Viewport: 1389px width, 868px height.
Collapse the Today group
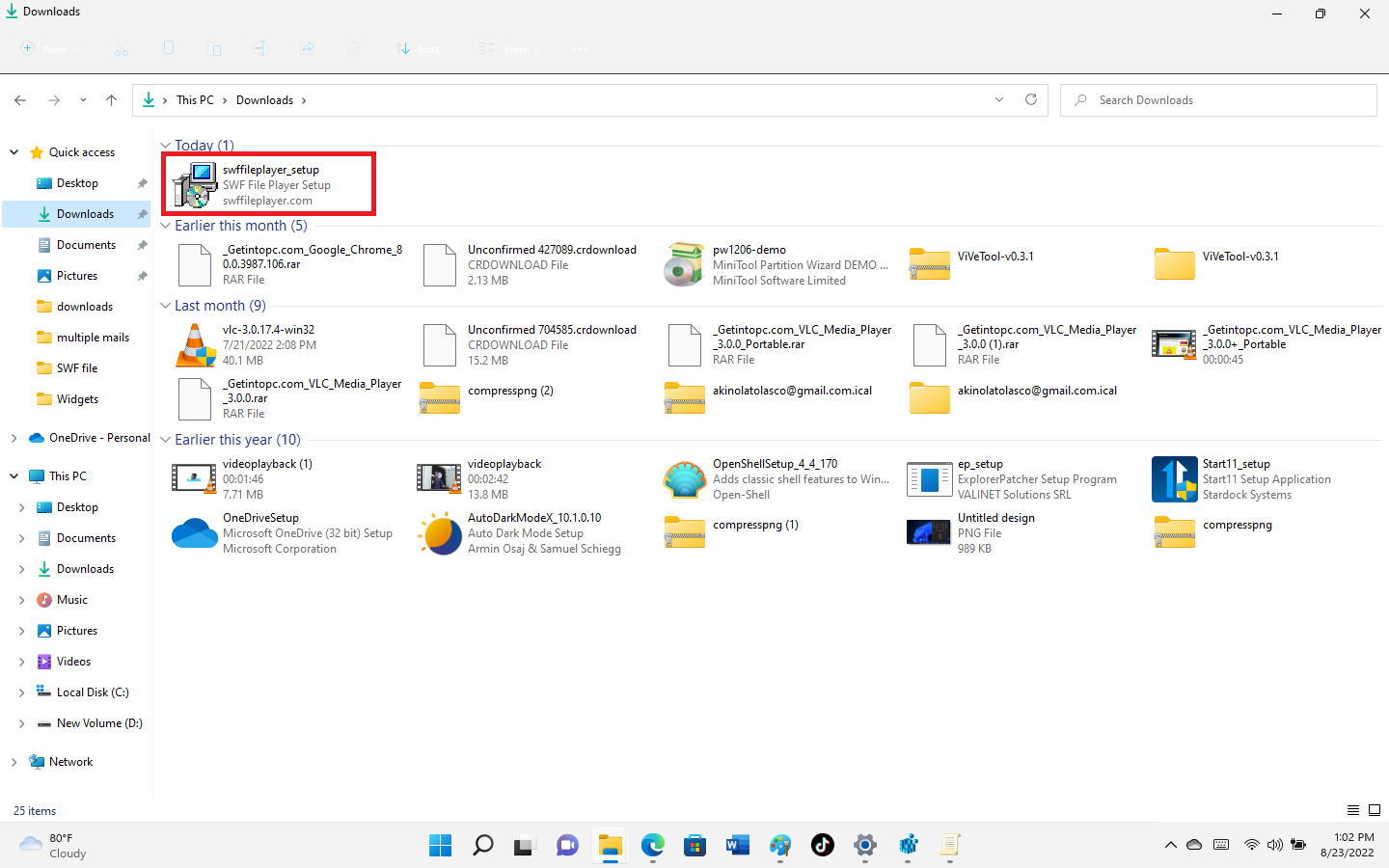(x=165, y=146)
